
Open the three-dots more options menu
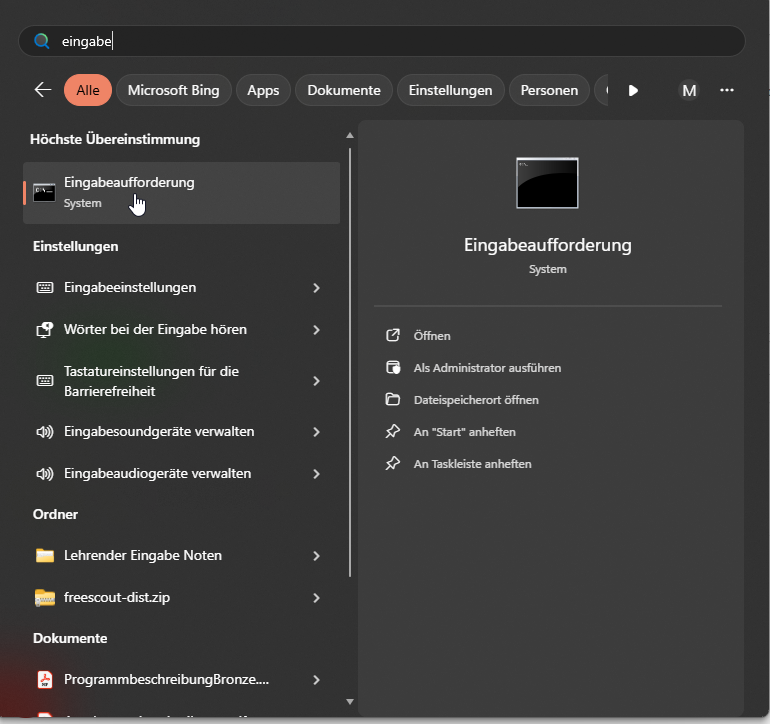727,90
